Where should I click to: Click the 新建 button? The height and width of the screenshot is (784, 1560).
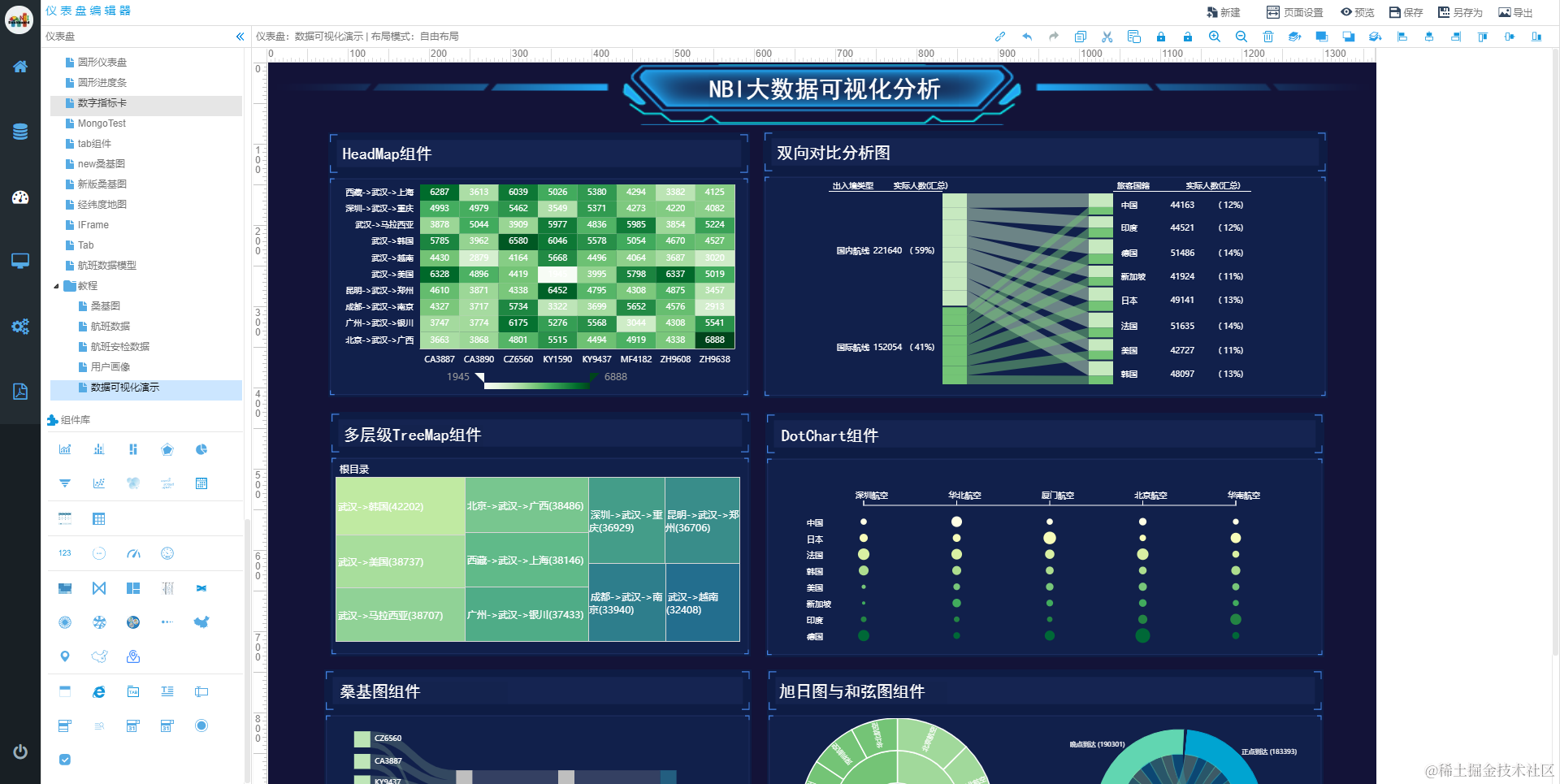click(1224, 12)
